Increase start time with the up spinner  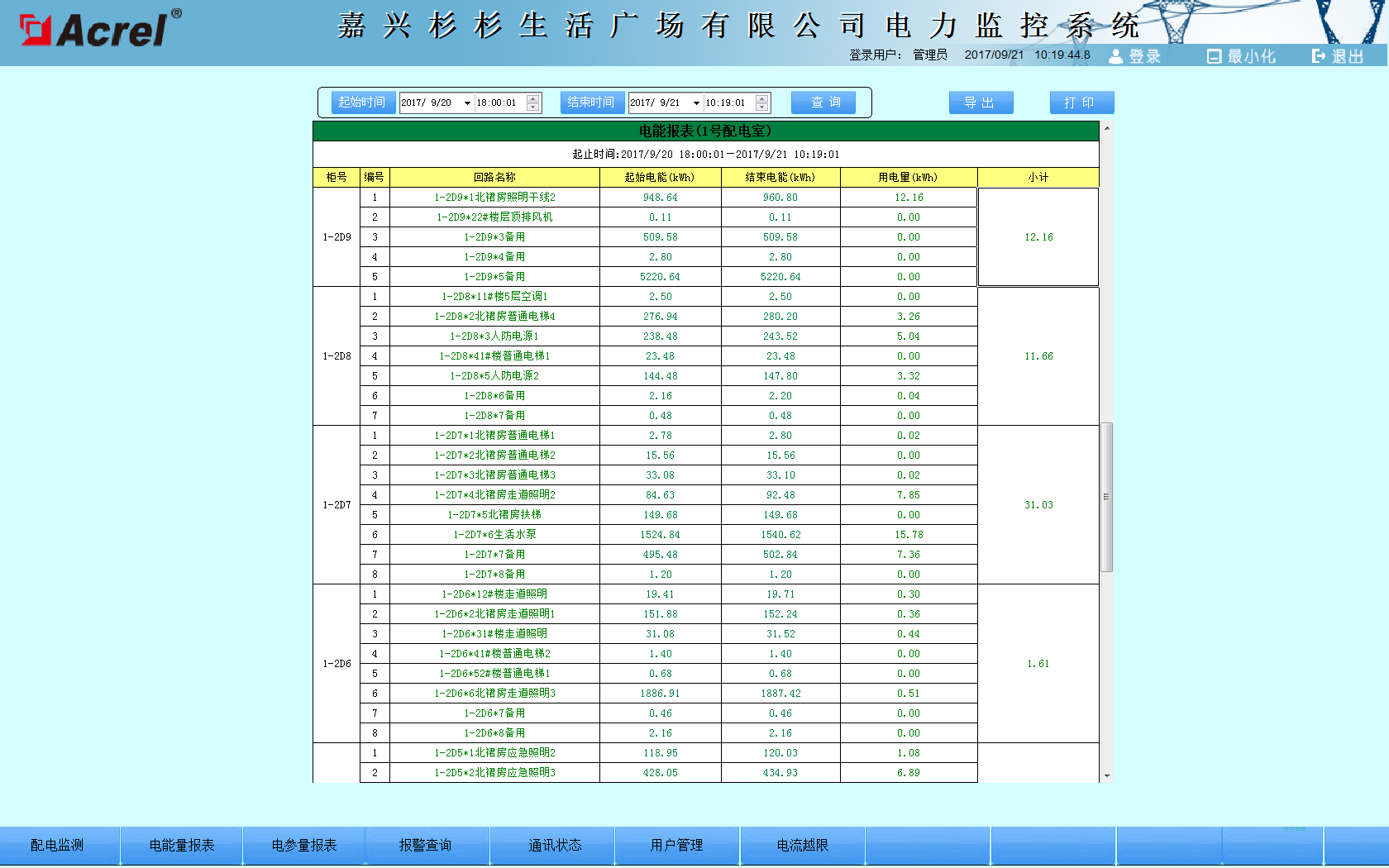(x=533, y=98)
